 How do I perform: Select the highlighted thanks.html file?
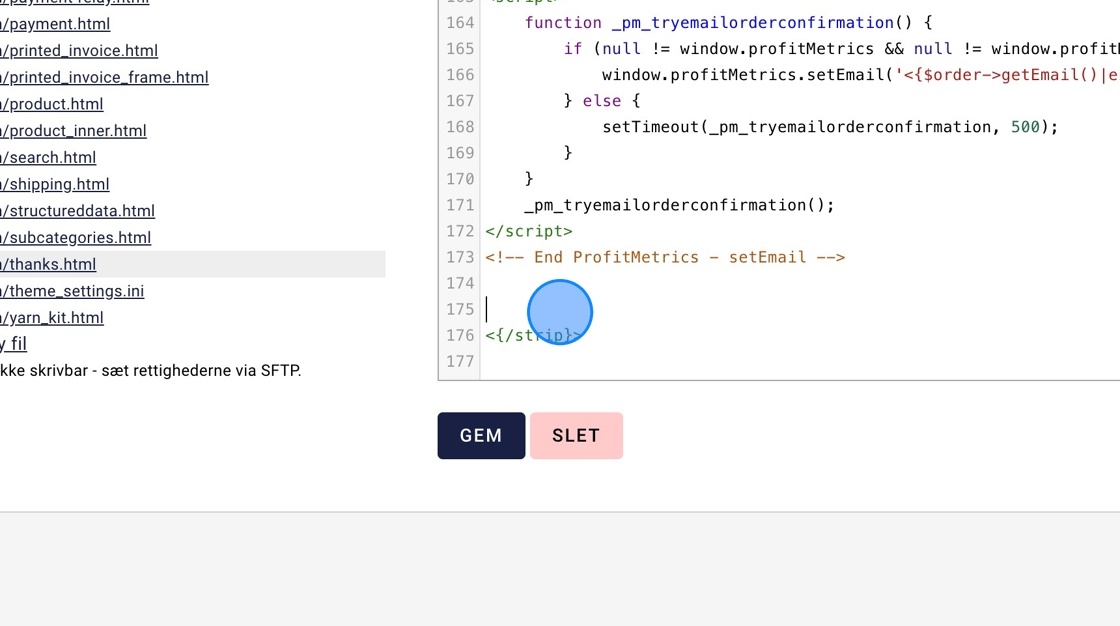pos(50,264)
